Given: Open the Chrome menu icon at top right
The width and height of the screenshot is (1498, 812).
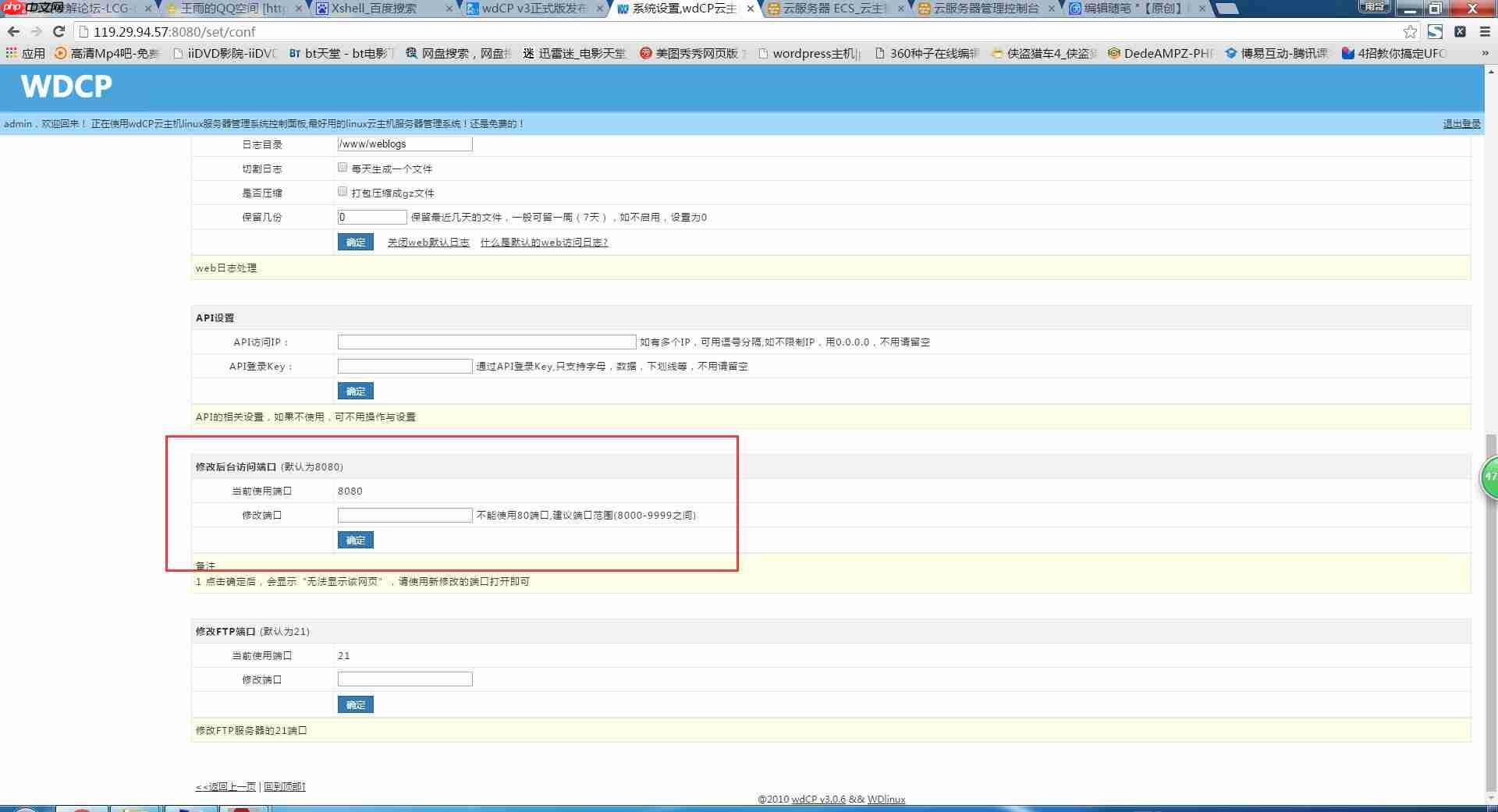Looking at the screenshot, I should (x=1484, y=32).
